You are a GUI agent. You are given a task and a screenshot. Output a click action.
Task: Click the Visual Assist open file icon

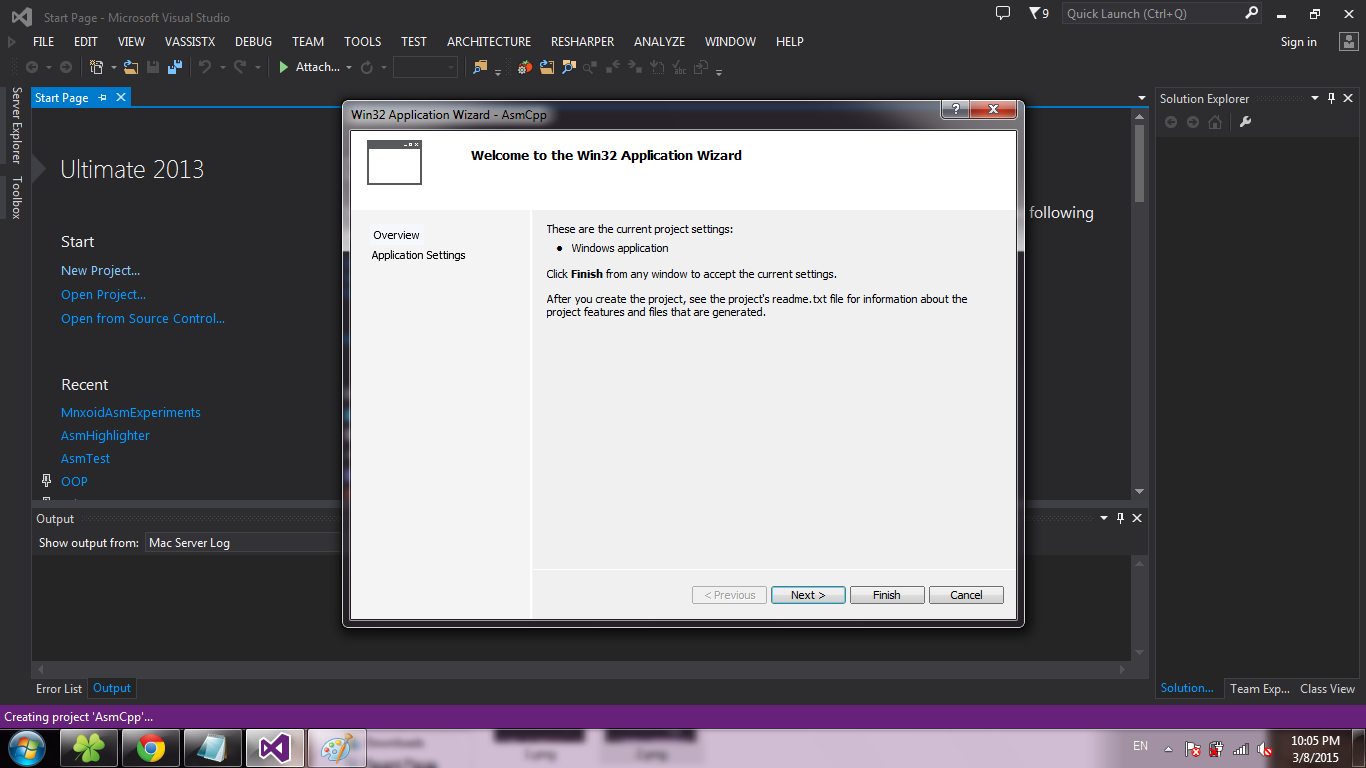[547, 67]
